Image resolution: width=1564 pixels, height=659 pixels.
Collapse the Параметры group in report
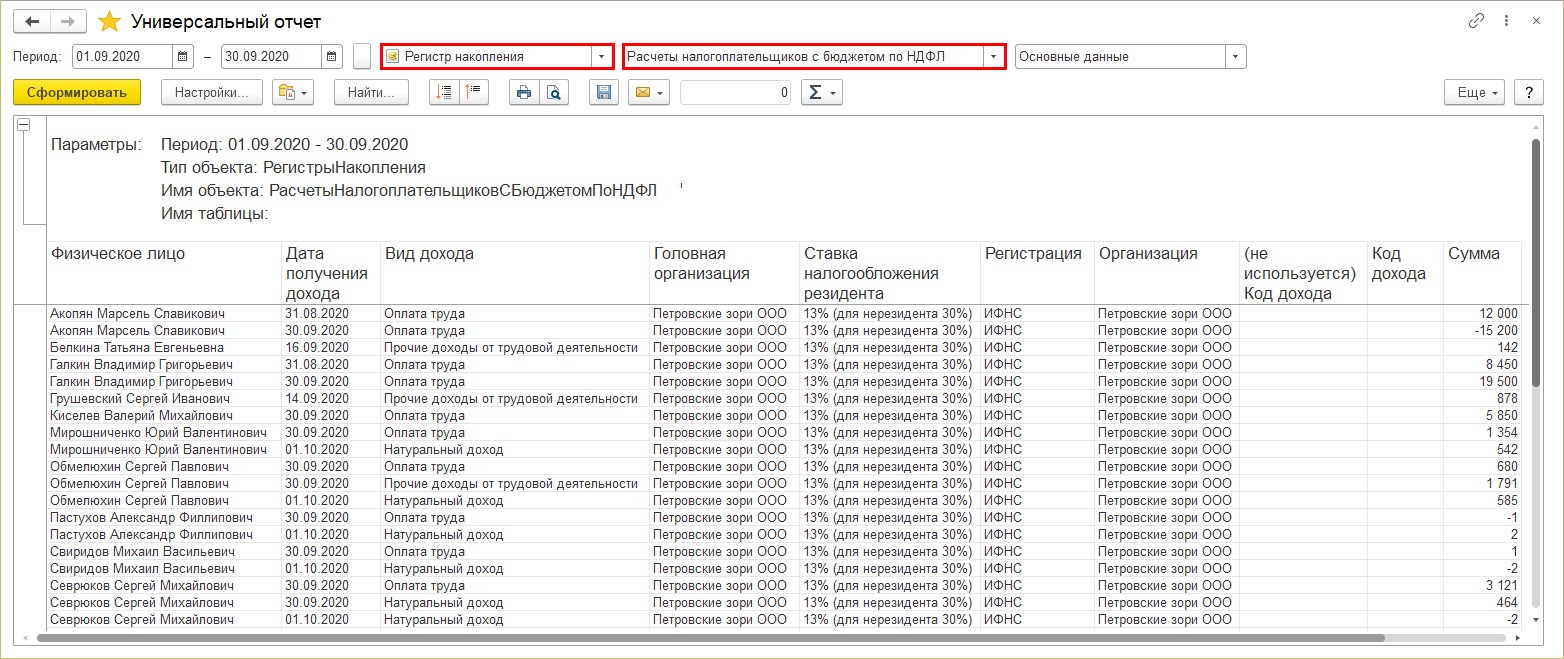pyautogui.click(x=24, y=124)
